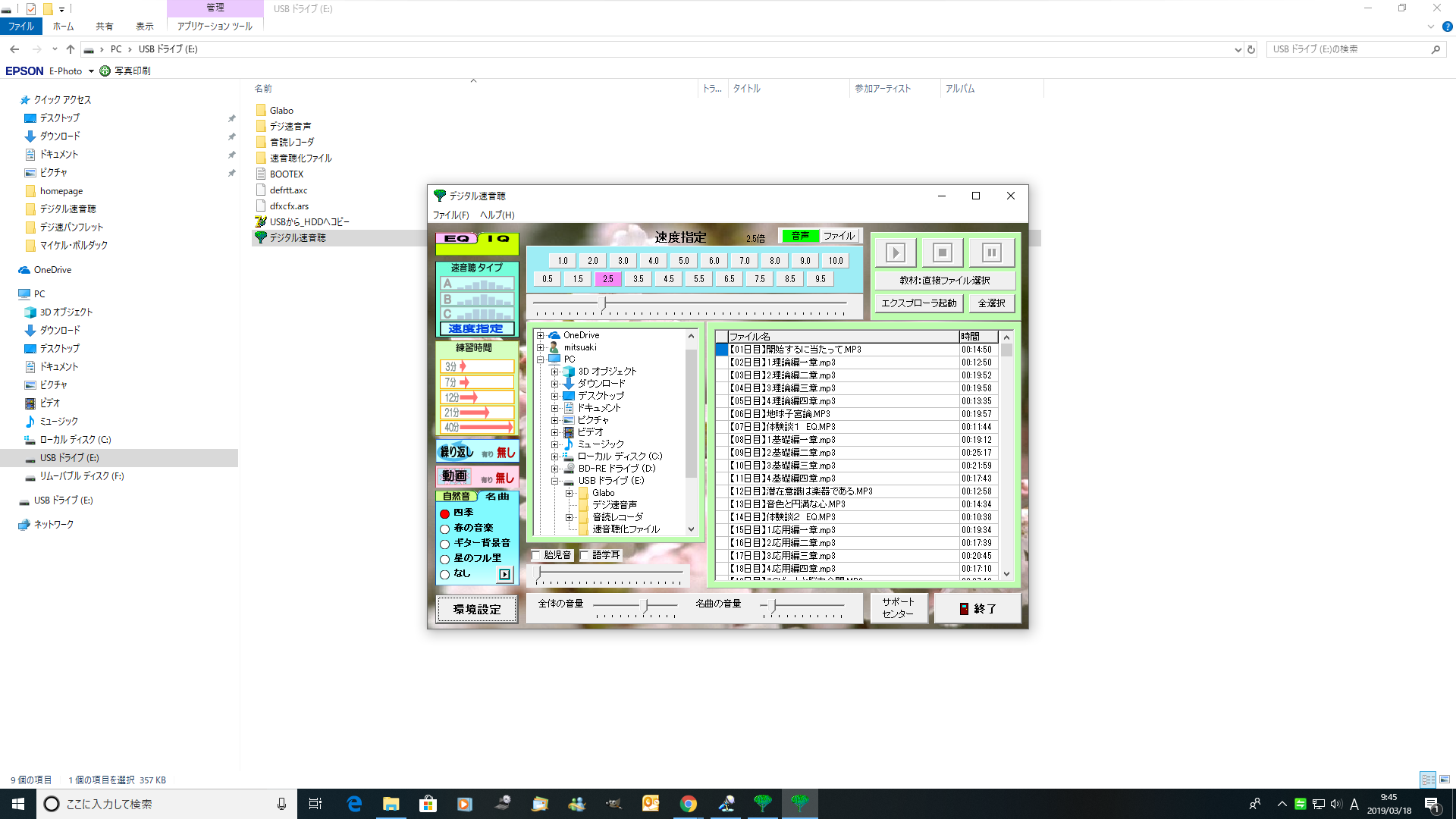Select speed-listening type A pattern
1456x819 pixels.
tap(477, 284)
